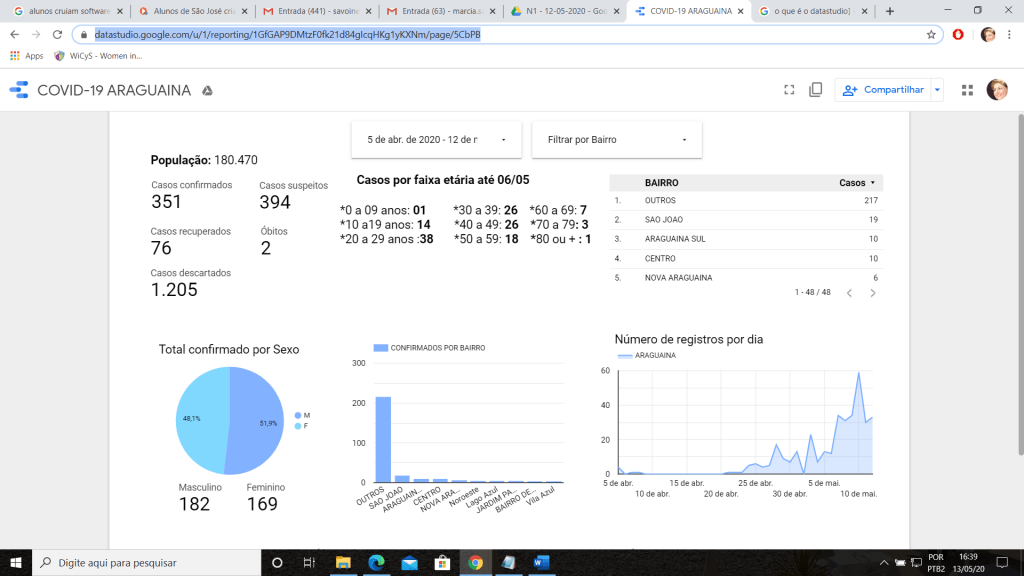Click the Drive icon next to report title
The width and height of the screenshot is (1024, 576).
[x=207, y=91]
